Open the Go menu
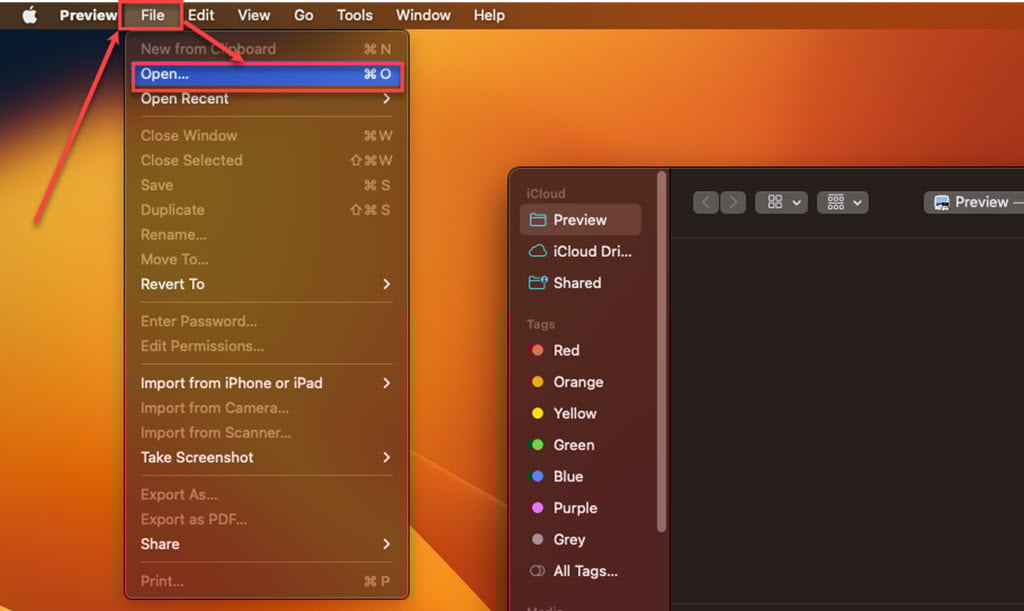The height and width of the screenshot is (611, 1024). pyautogui.click(x=303, y=15)
